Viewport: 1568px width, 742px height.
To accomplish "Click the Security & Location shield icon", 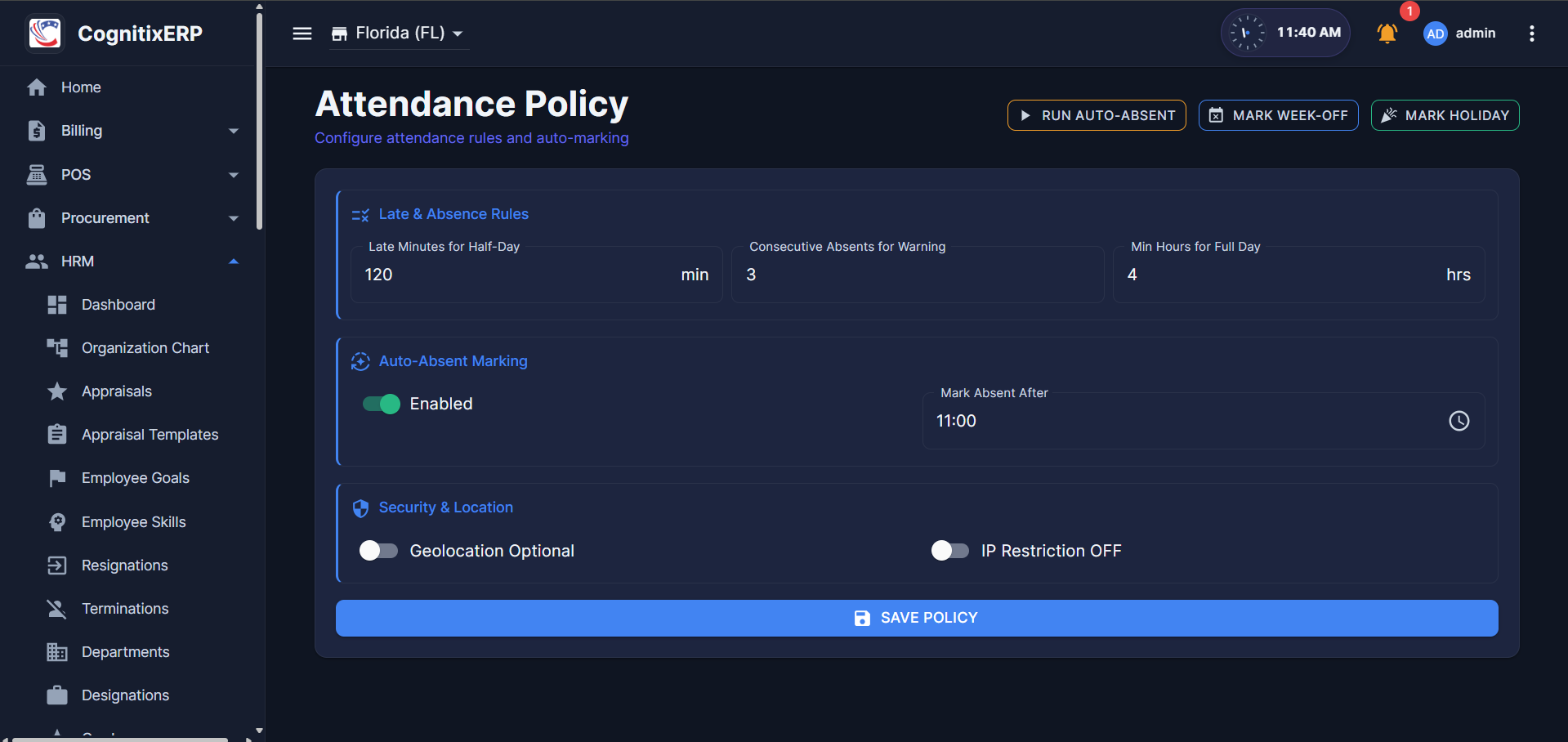I will (x=360, y=508).
